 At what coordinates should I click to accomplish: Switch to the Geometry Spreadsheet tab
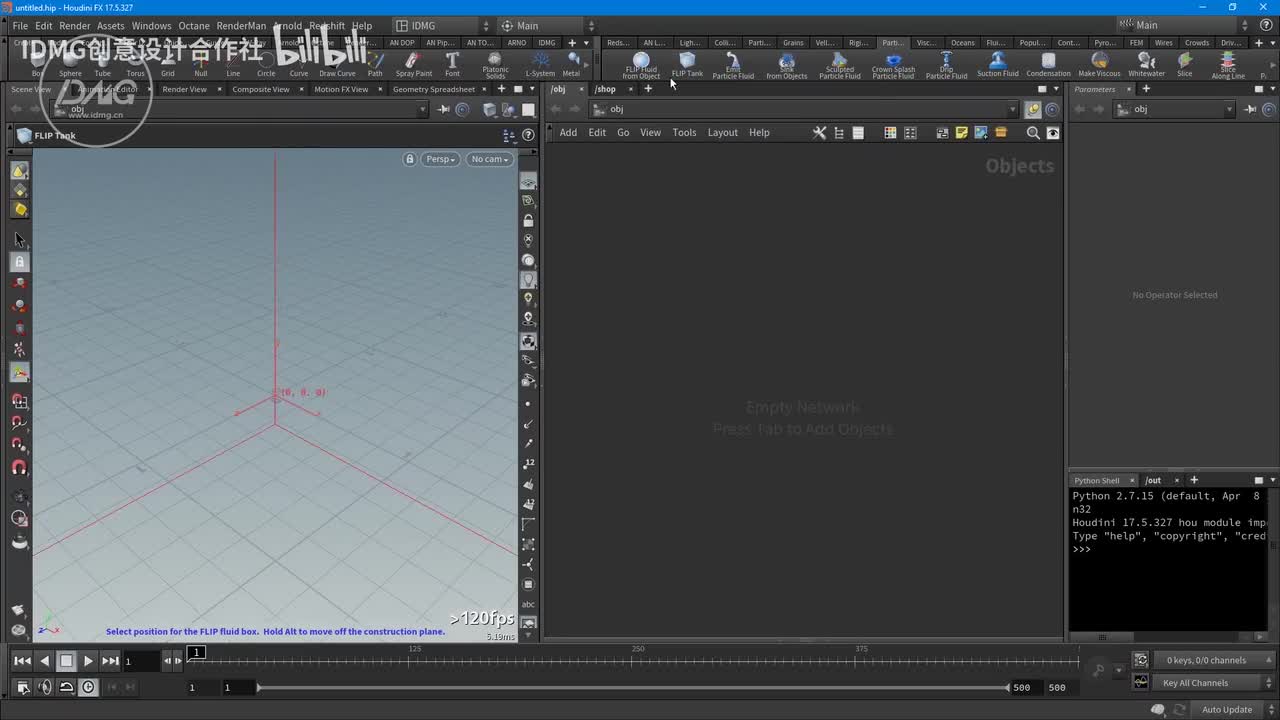click(x=433, y=89)
